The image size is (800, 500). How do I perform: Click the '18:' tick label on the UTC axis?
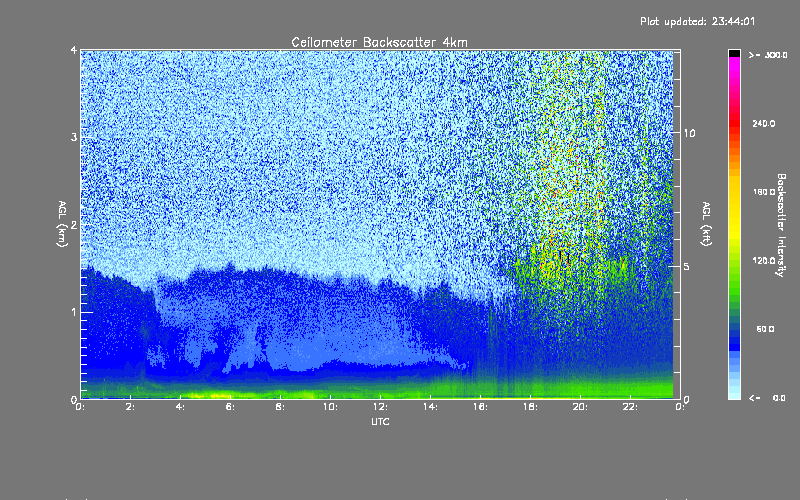click(530, 407)
